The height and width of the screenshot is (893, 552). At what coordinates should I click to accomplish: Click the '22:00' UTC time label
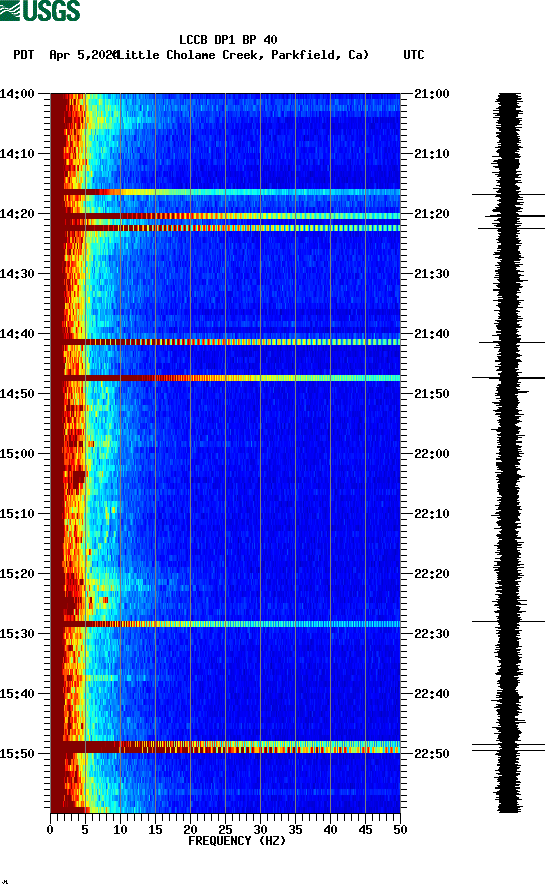coord(432,454)
